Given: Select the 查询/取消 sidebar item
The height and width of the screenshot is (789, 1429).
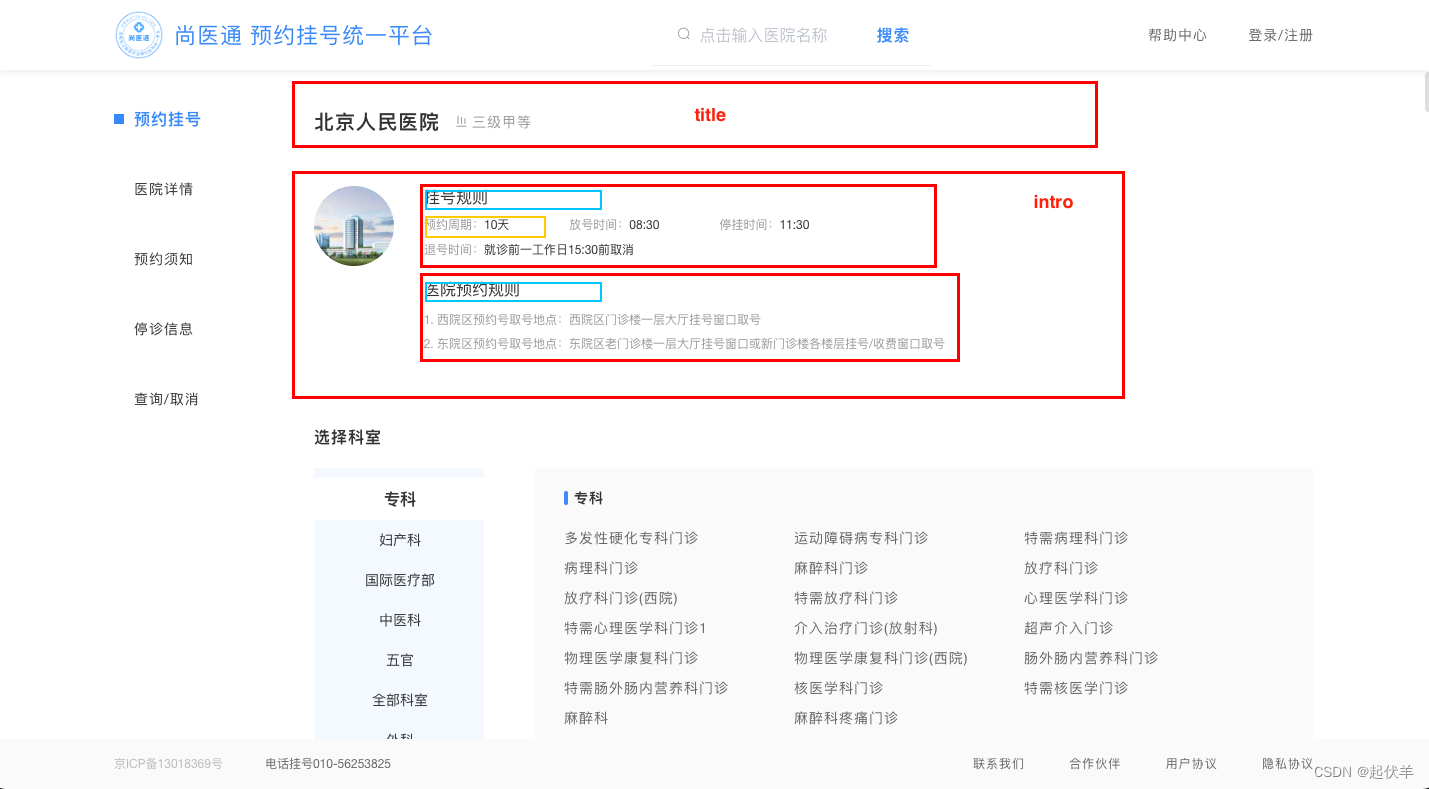Looking at the screenshot, I should 167,399.
